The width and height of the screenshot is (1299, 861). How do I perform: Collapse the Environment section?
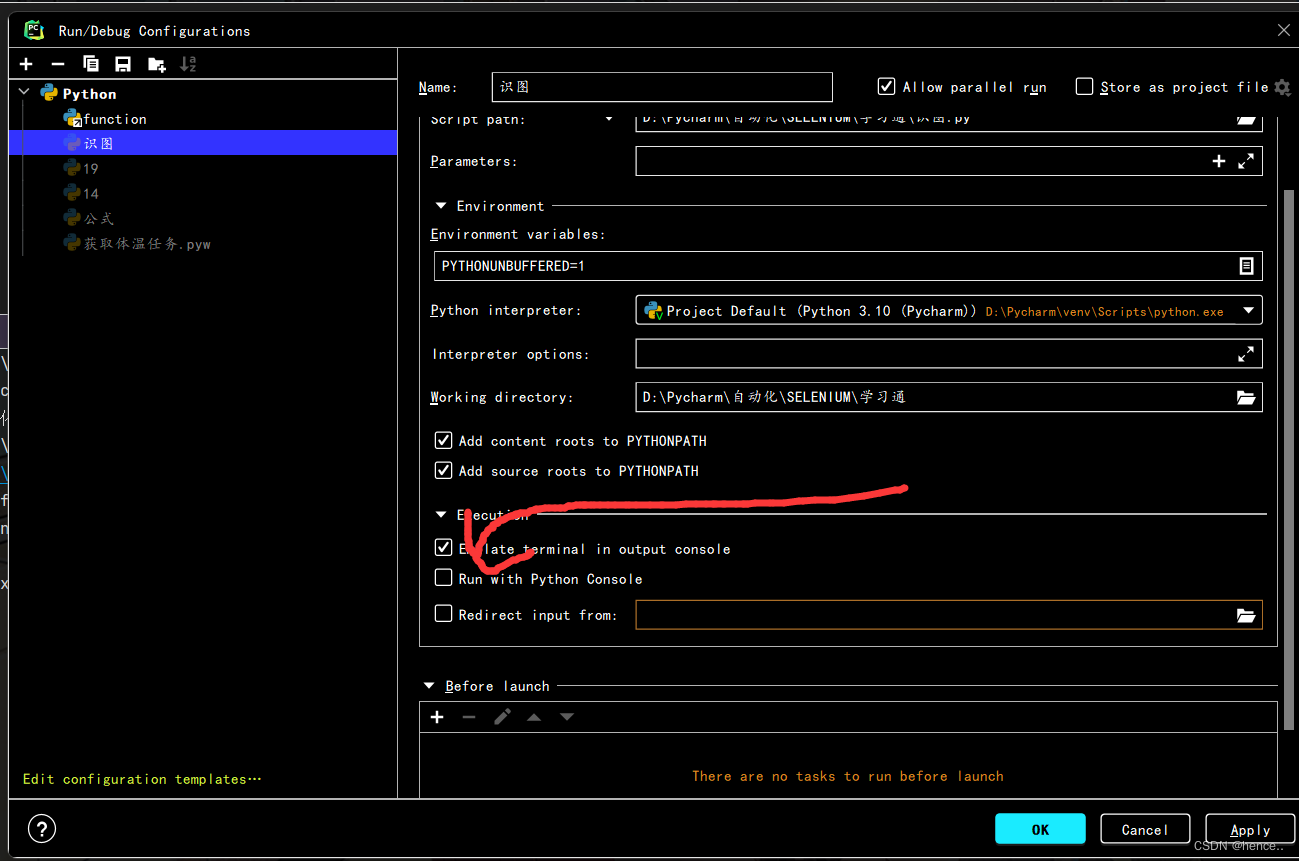[x=441, y=206]
